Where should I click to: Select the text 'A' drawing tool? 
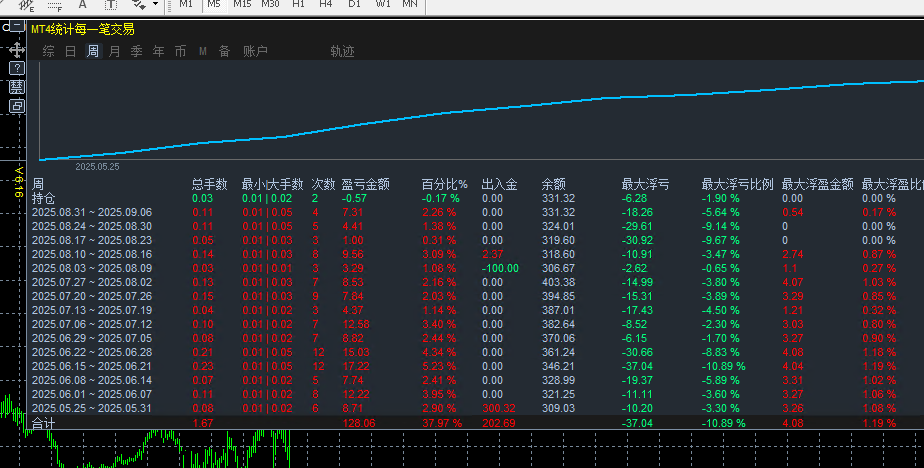83,5
